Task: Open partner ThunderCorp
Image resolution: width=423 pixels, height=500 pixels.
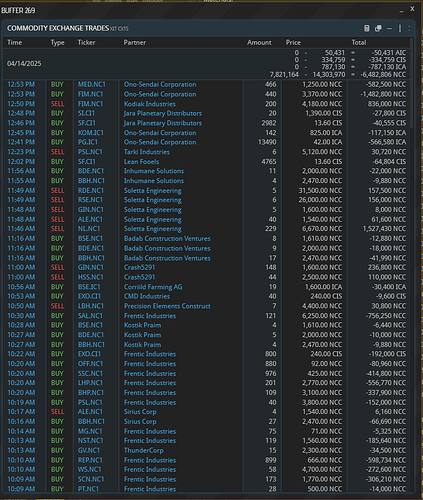Action: point(144,450)
